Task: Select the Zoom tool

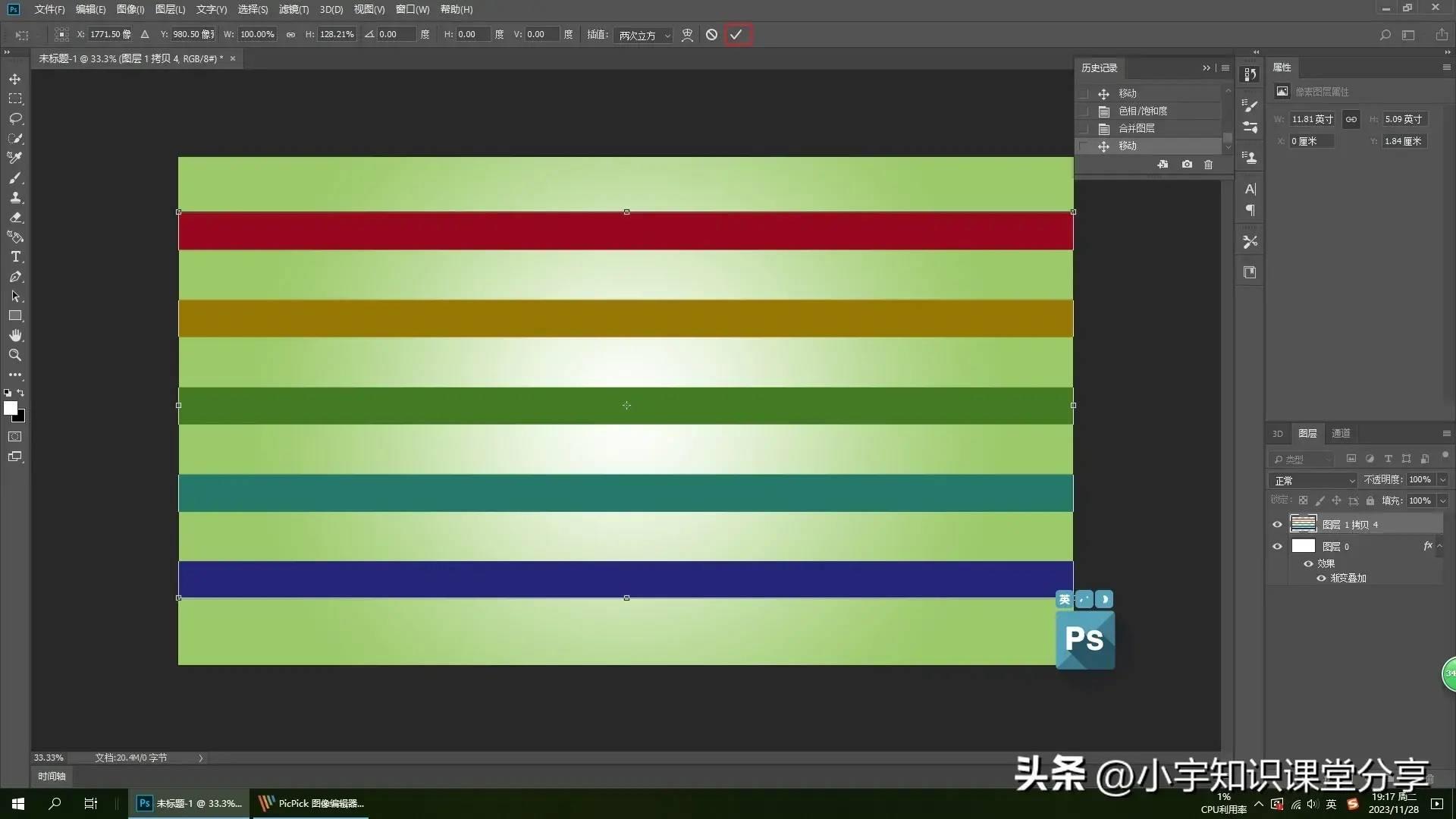Action: (x=15, y=355)
